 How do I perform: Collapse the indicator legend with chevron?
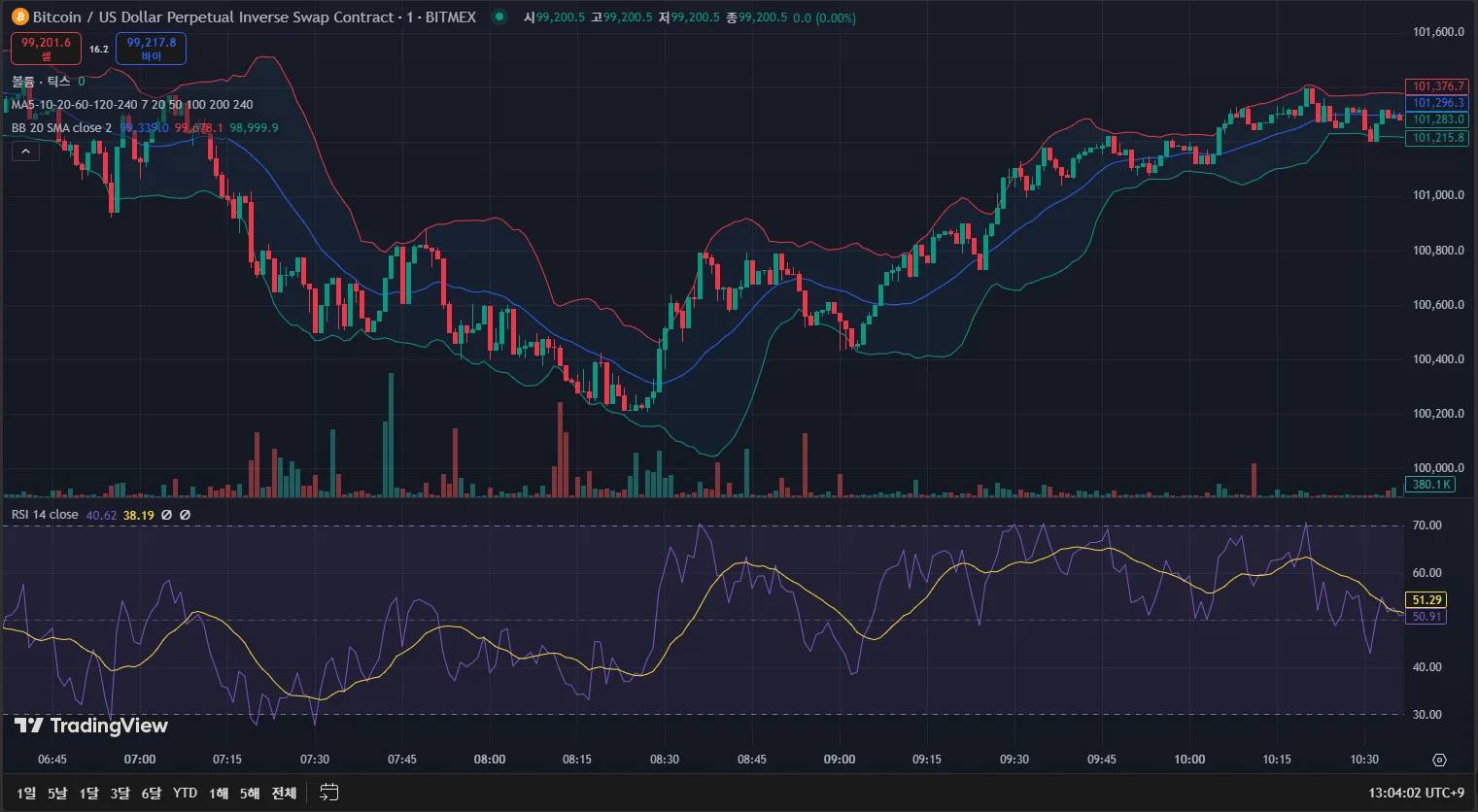pos(25,152)
